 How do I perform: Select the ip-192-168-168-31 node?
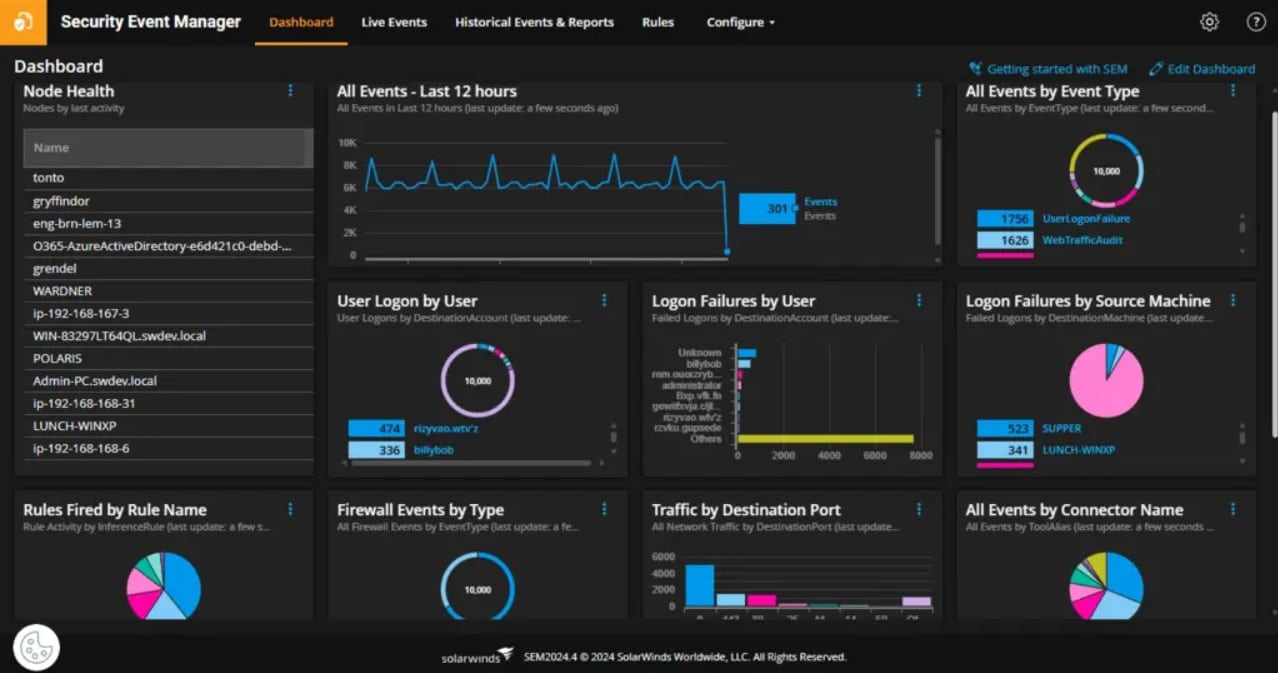pos(168,403)
